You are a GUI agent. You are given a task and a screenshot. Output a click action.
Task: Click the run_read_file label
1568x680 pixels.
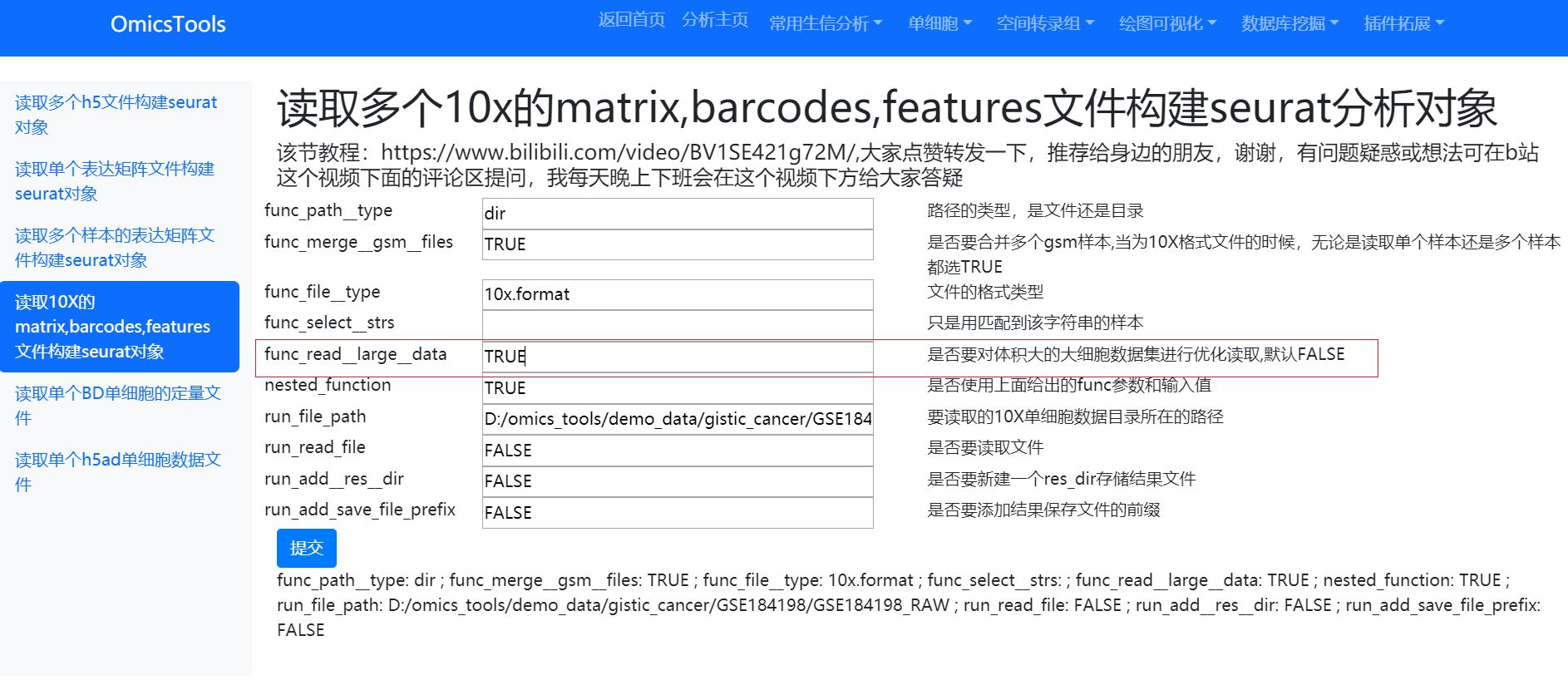pos(315,447)
